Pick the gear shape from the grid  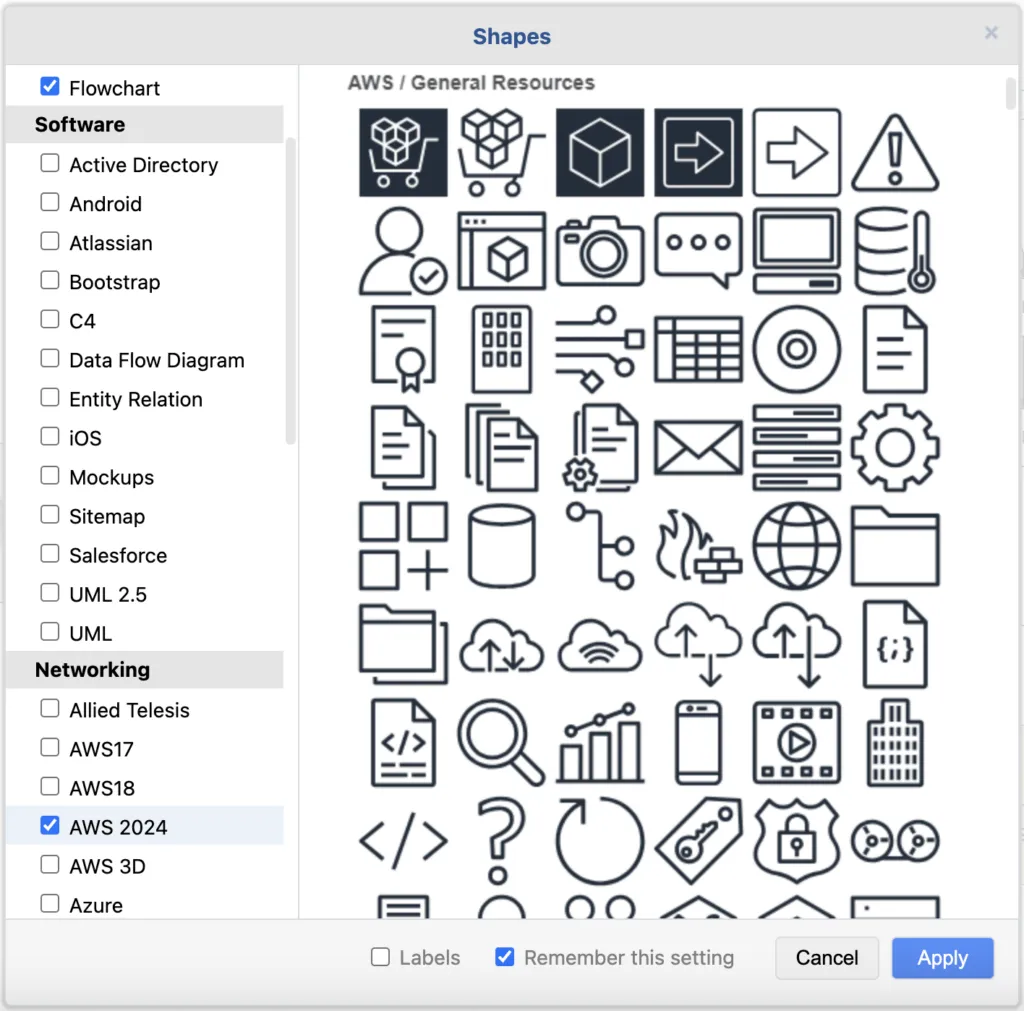[895, 447]
